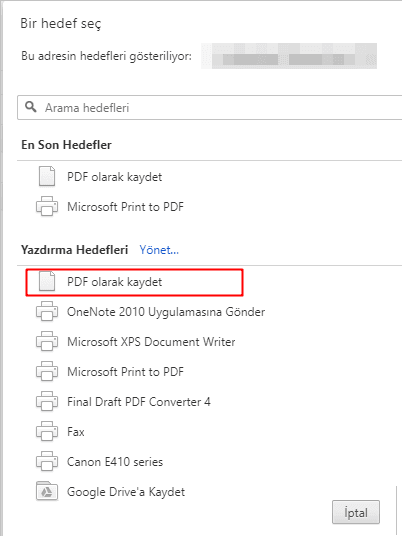Choose PDF olarak kaydet text under Yazdırma Hedefleri

tap(115, 282)
